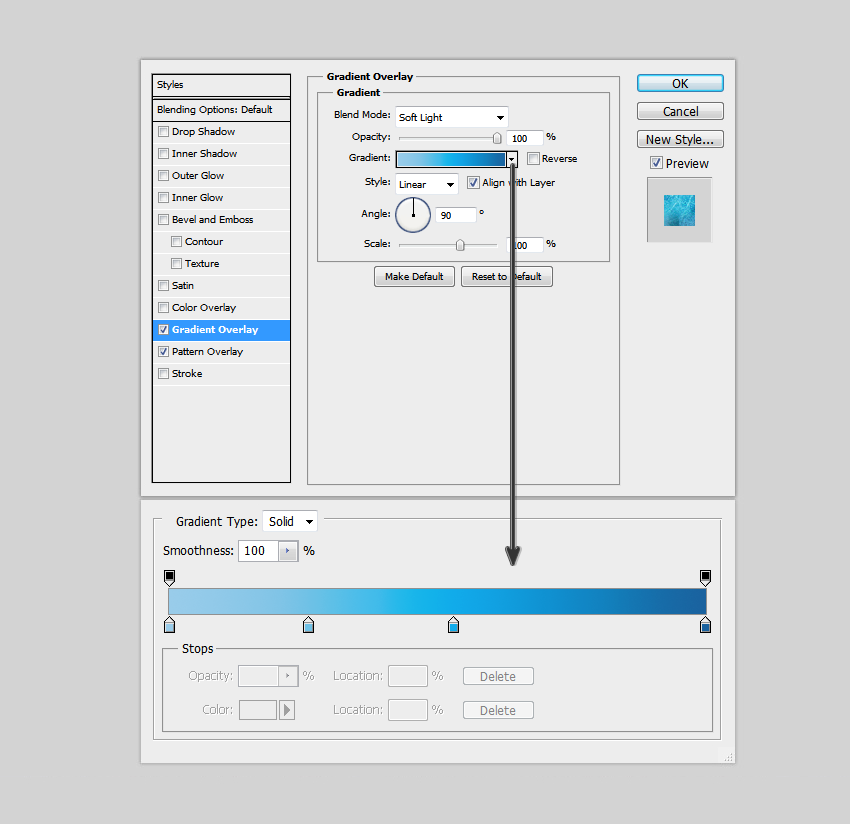Enable the Drop Shadow checkbox
This screenshot has height=824, width=850.
(163, 132)
